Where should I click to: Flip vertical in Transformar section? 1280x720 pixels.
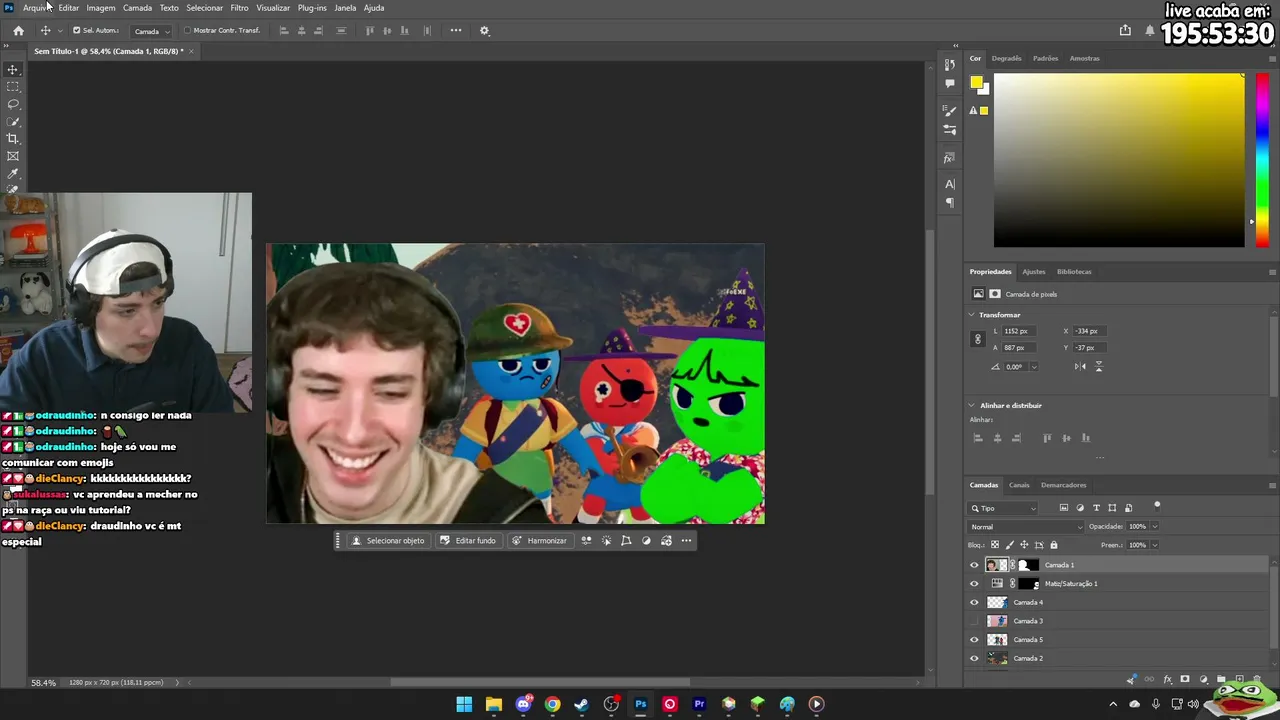coord(1098,367)
